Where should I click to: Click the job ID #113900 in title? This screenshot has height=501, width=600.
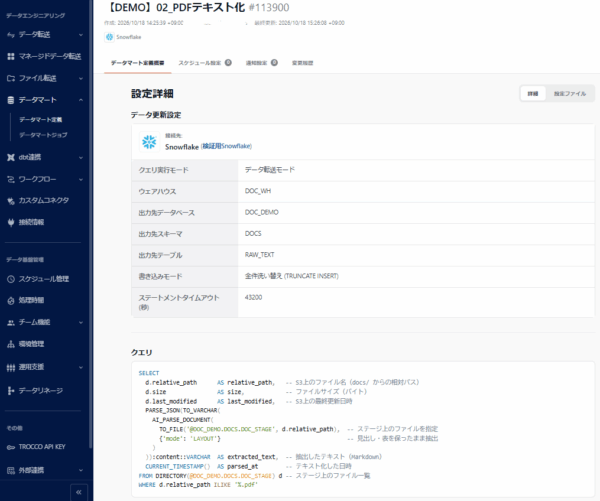point(269,7)
